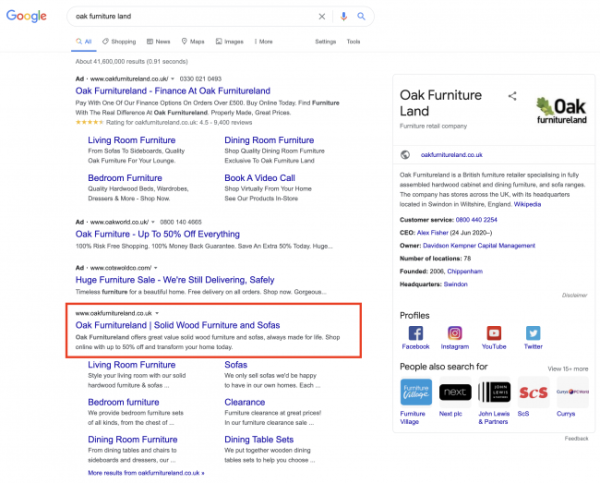Expand View 15+ more related searches
The width and height of the screenshot is (600, 483).
[x=568, y=368]
